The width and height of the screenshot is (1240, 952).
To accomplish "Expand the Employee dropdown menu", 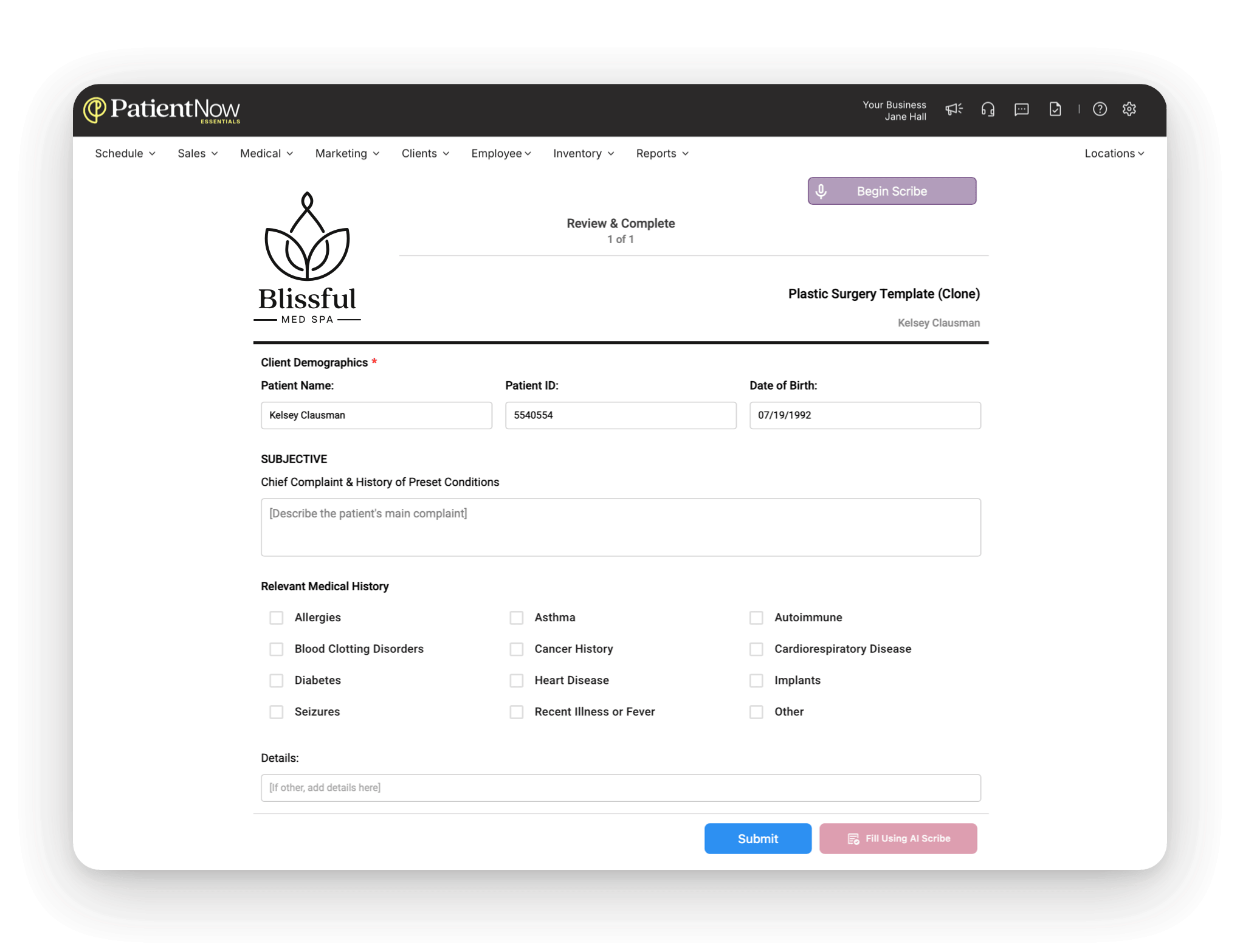I will [x=501, y=154].
